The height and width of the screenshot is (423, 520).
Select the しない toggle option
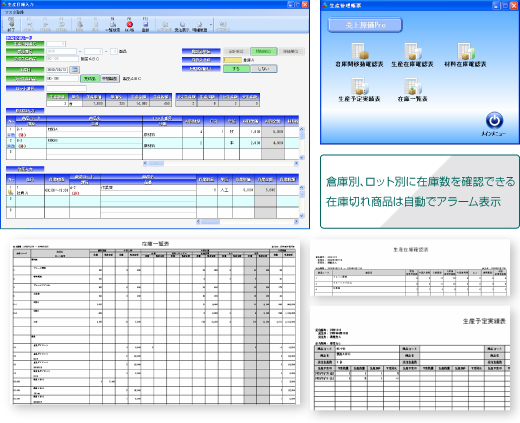click(x=264, y=69)
